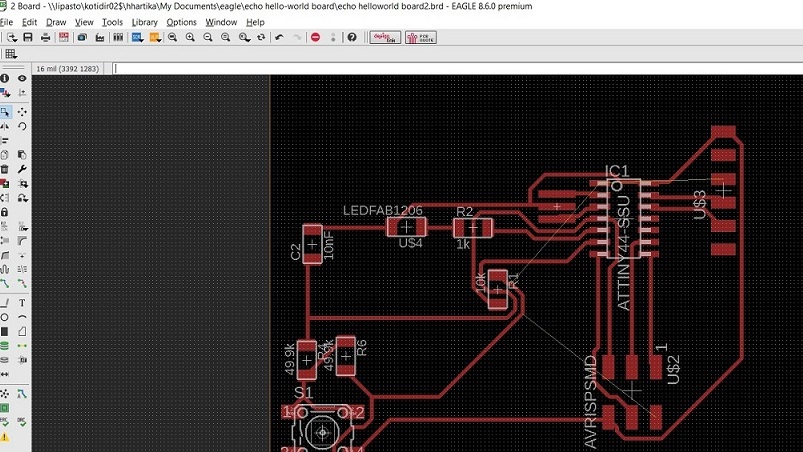Select the Group selection tool
The height and width of the screenshot is (452, 803).
coord(5,112)
